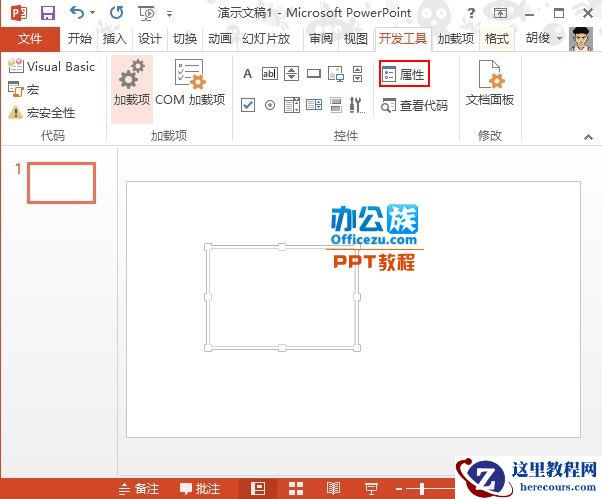Click the top-left handle of the control
This screenshot has height=499, width=602.
[x=208, y=246]
